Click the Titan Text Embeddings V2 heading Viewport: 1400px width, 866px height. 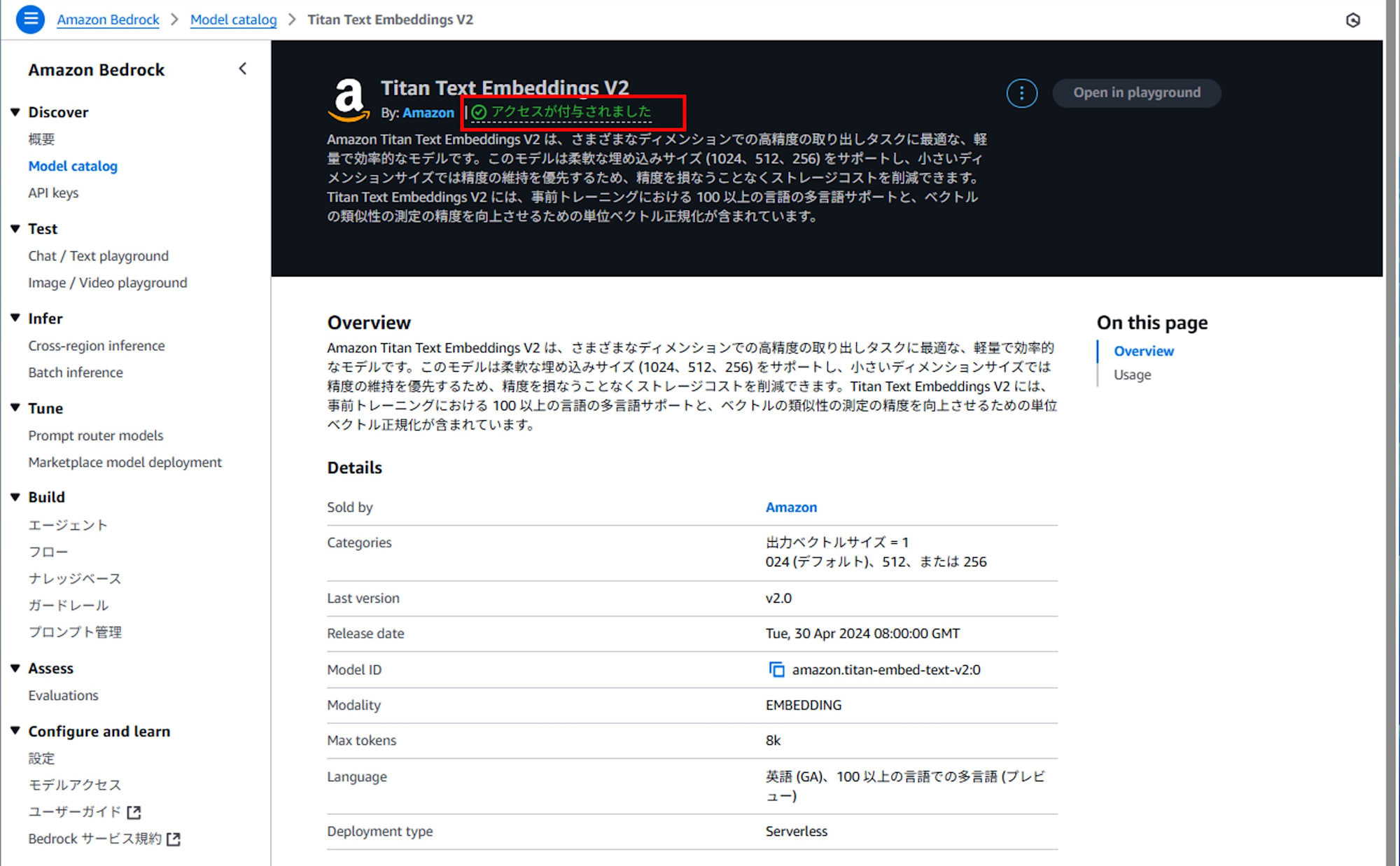(505, 88)
